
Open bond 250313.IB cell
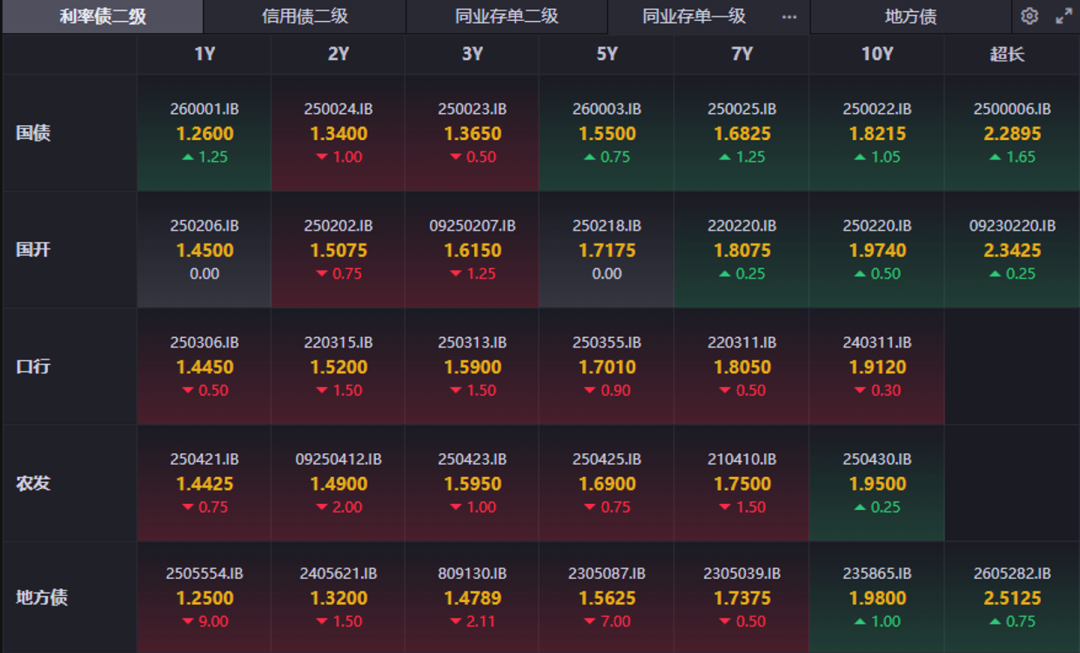tap(472, 366)
